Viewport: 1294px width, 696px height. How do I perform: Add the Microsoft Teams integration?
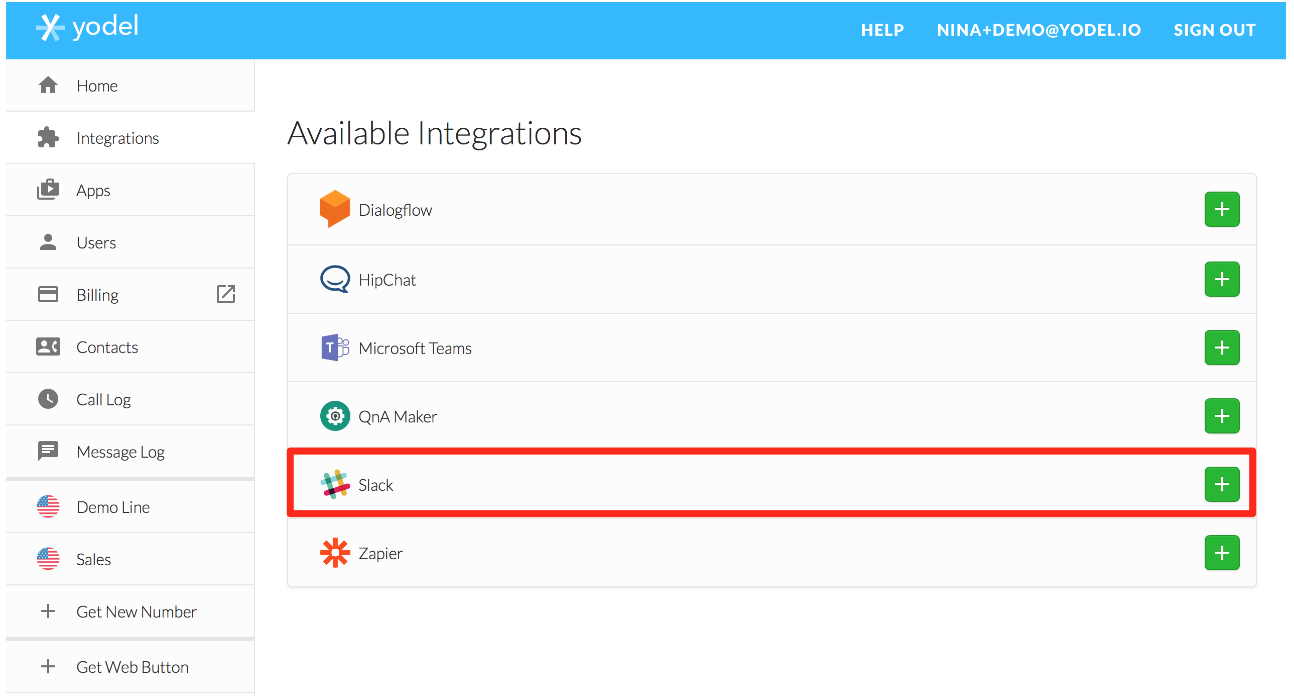[x=1222, y=348]
